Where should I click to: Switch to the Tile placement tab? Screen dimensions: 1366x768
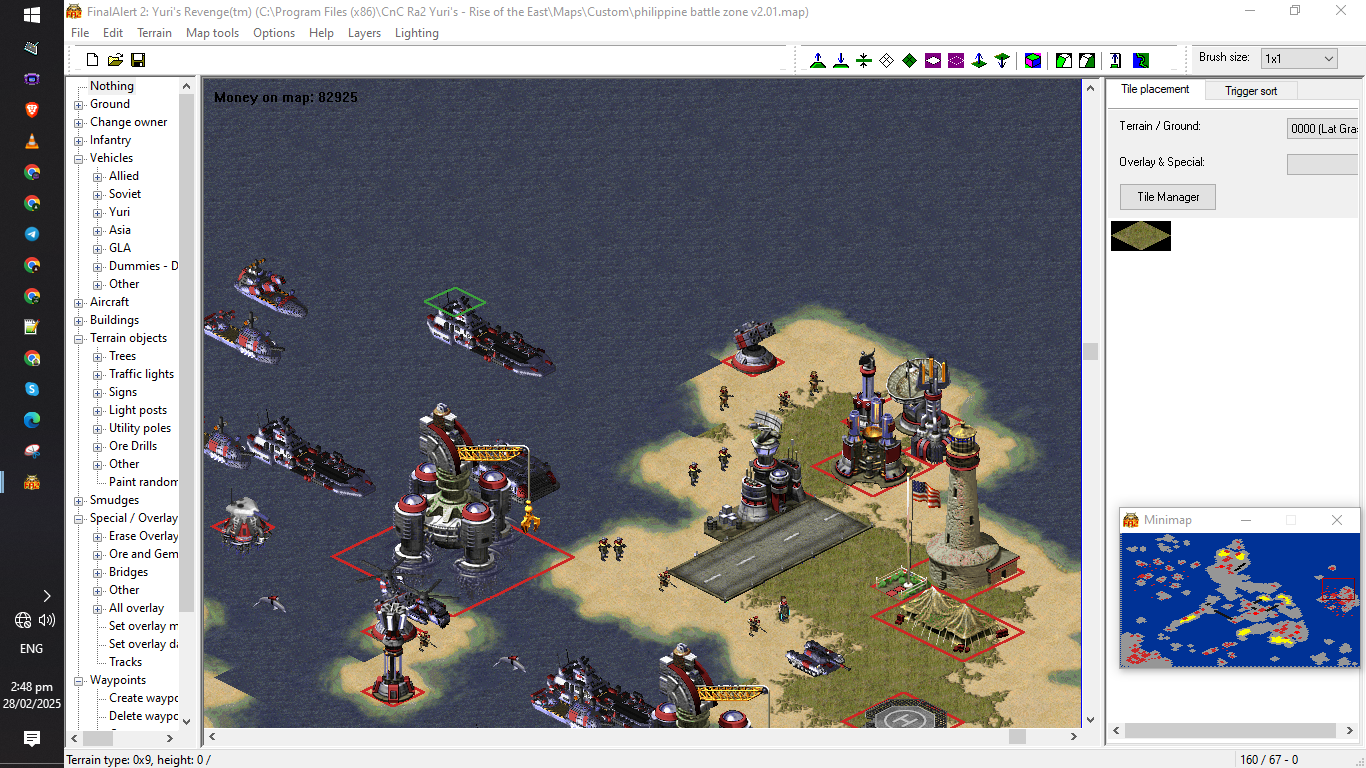pos(1155,89)
